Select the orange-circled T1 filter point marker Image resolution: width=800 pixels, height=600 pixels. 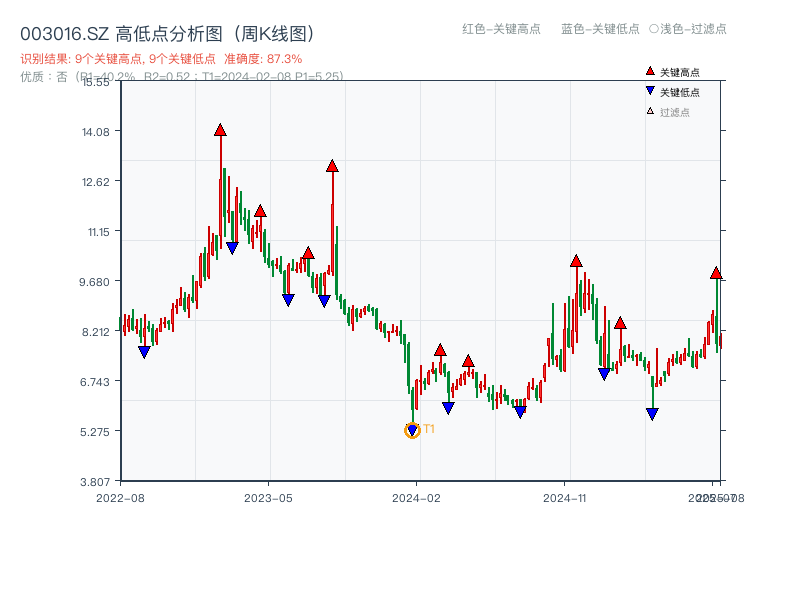[x=412, y=430]
